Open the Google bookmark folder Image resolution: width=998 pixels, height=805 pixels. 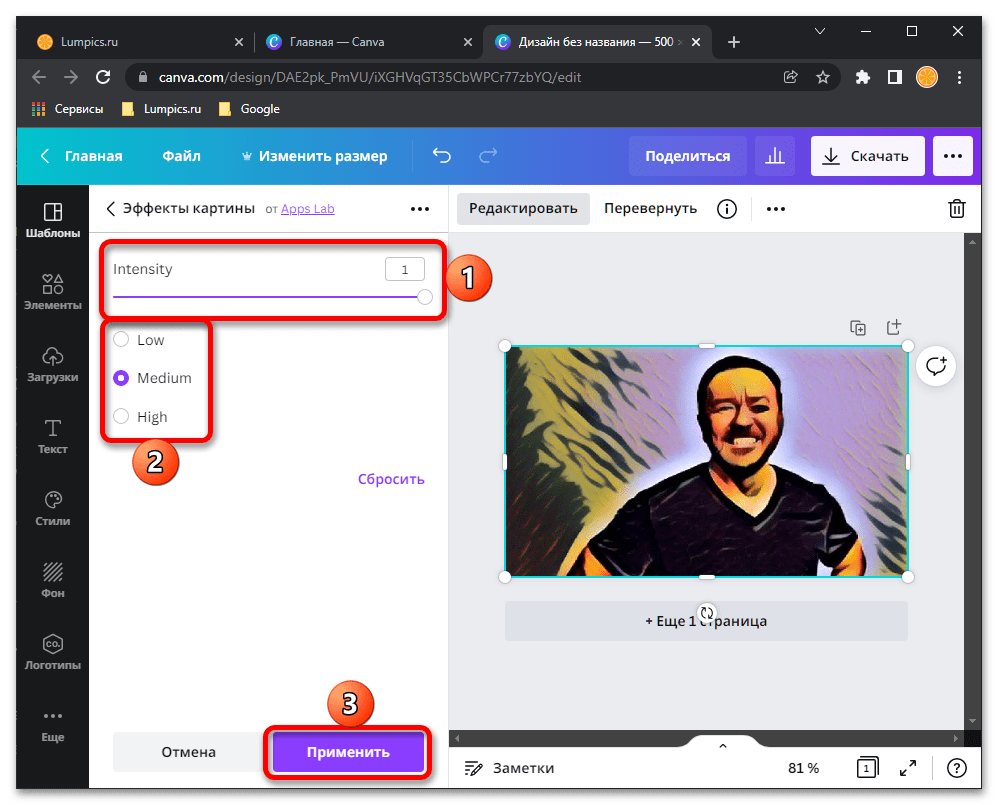coord(250,109)
